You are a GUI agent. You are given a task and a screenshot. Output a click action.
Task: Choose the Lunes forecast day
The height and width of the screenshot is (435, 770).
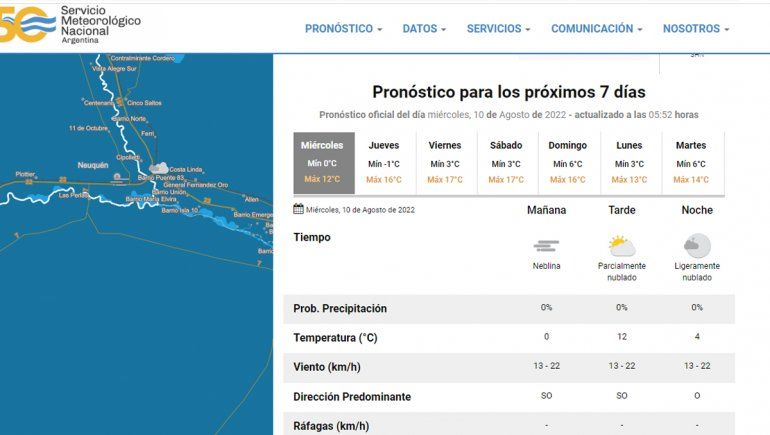tap(629, 162)
